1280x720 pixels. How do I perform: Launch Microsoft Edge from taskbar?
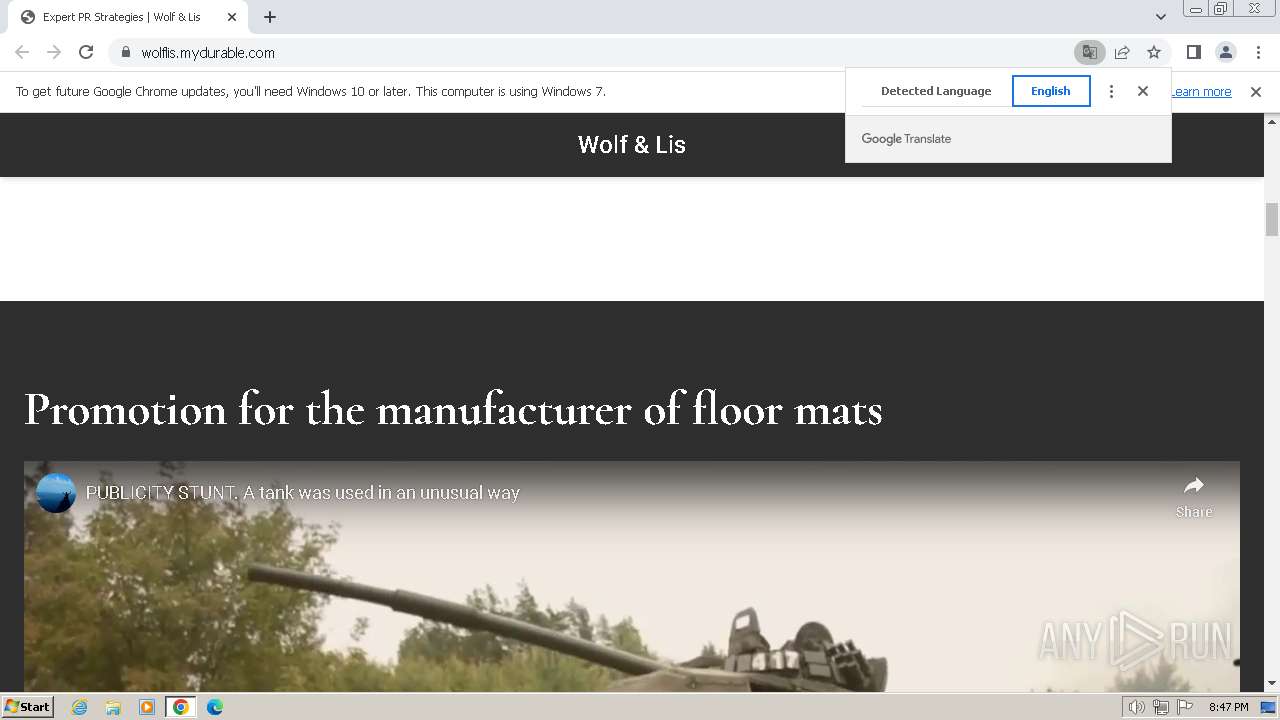[x=215, y=707]
